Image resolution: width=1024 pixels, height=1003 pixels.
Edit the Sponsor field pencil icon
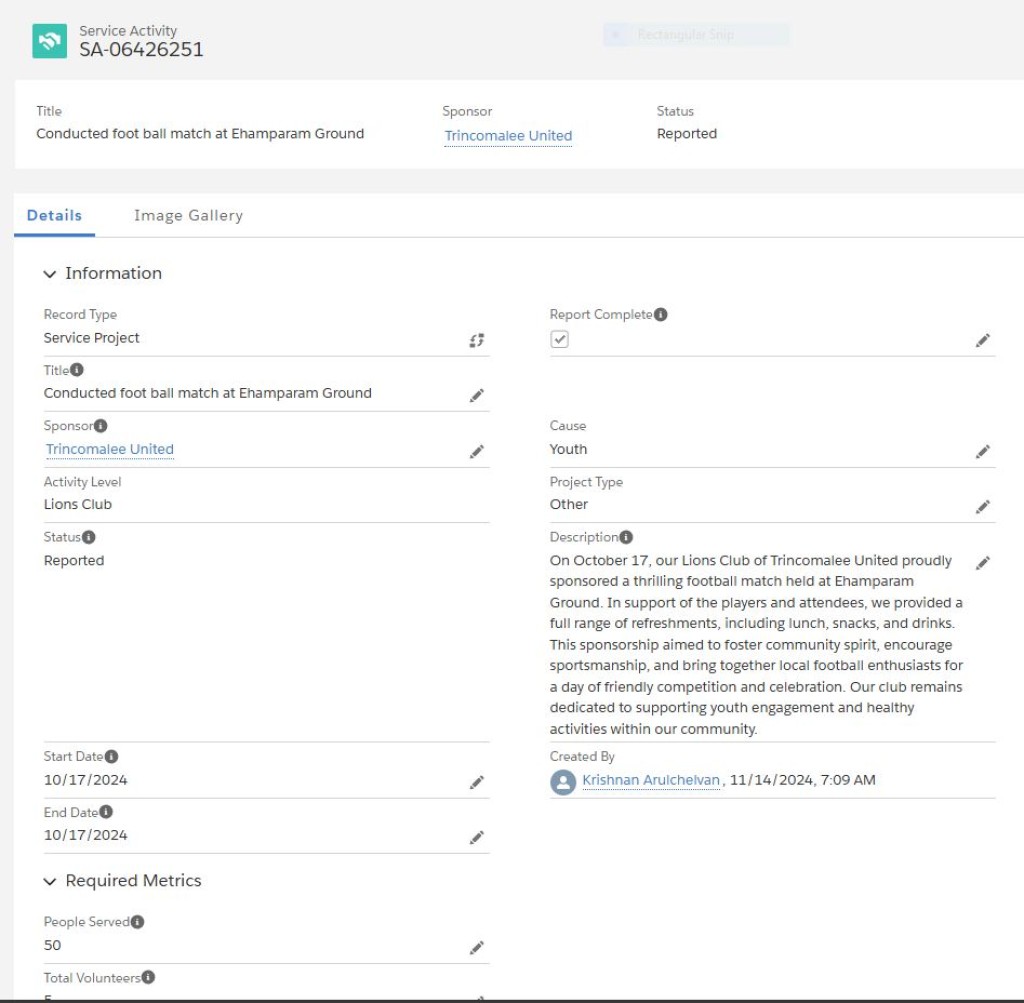(x=477, y=452)
